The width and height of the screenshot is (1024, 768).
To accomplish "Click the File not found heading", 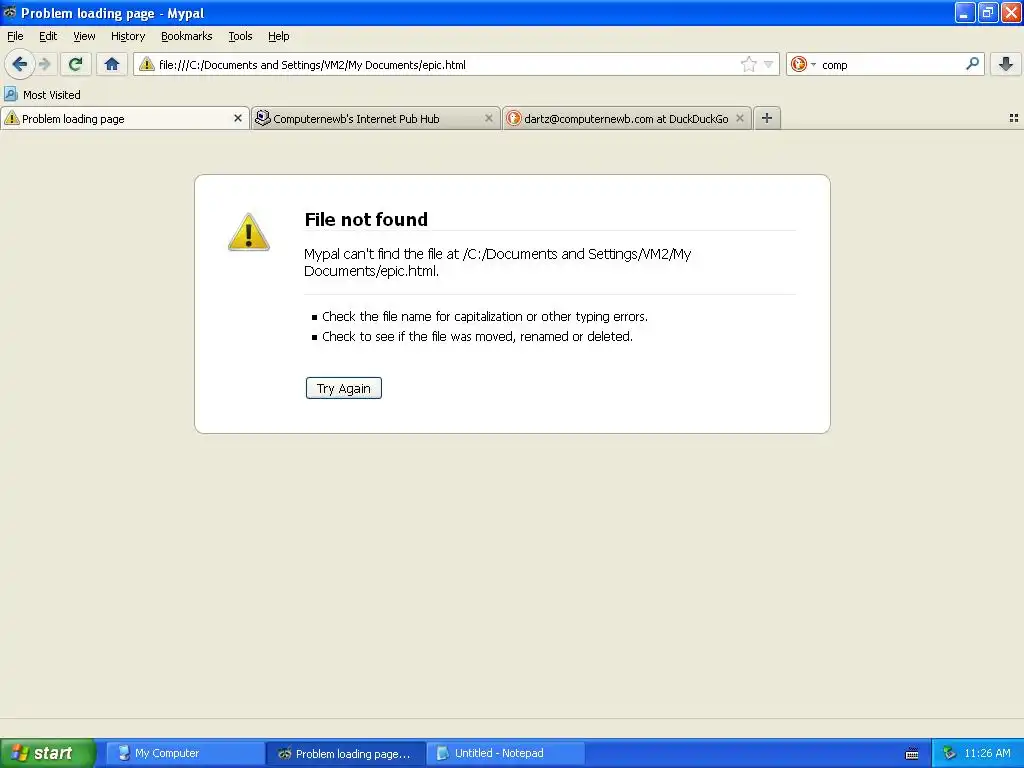I will [366, 219].
